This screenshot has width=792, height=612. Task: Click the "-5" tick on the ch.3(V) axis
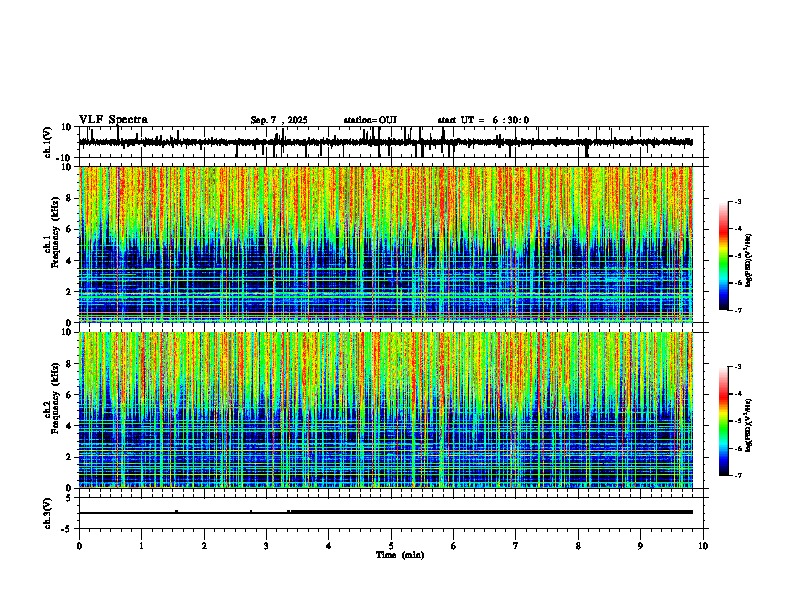click(67, 529)
